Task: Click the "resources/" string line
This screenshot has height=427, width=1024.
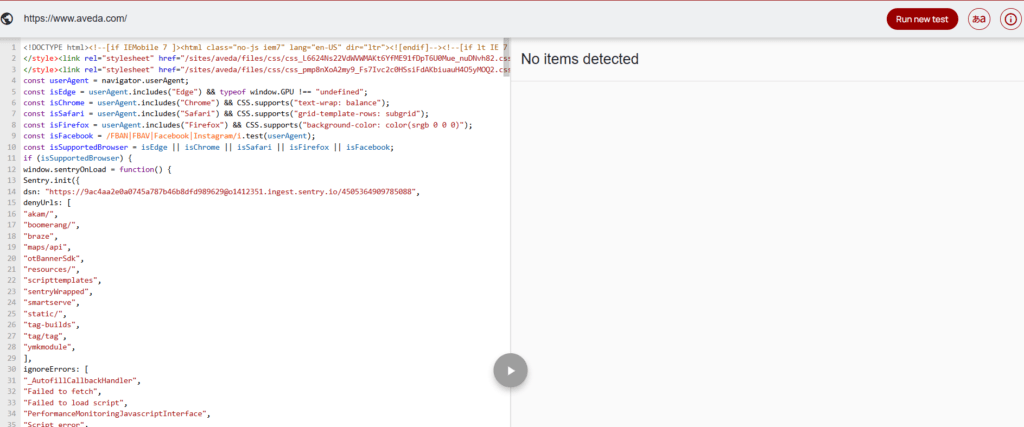Action: (x=52, y=269)
